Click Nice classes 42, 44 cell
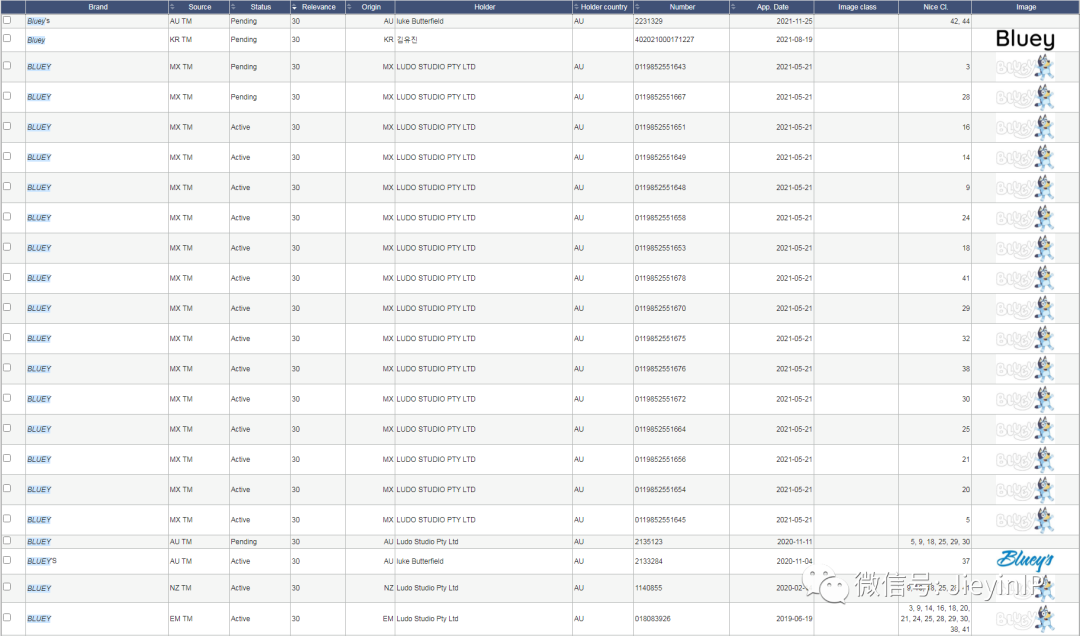 [959, 21]
